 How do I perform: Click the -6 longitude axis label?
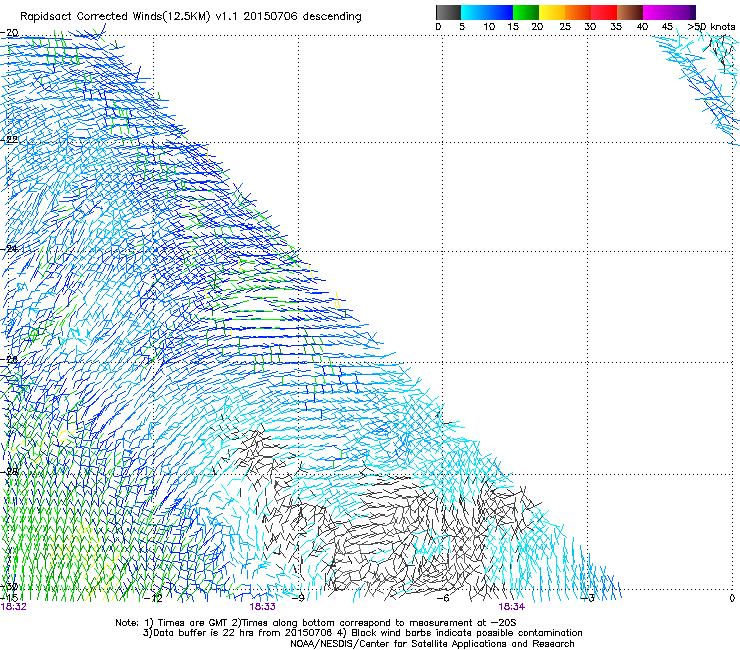pos(443,598)
